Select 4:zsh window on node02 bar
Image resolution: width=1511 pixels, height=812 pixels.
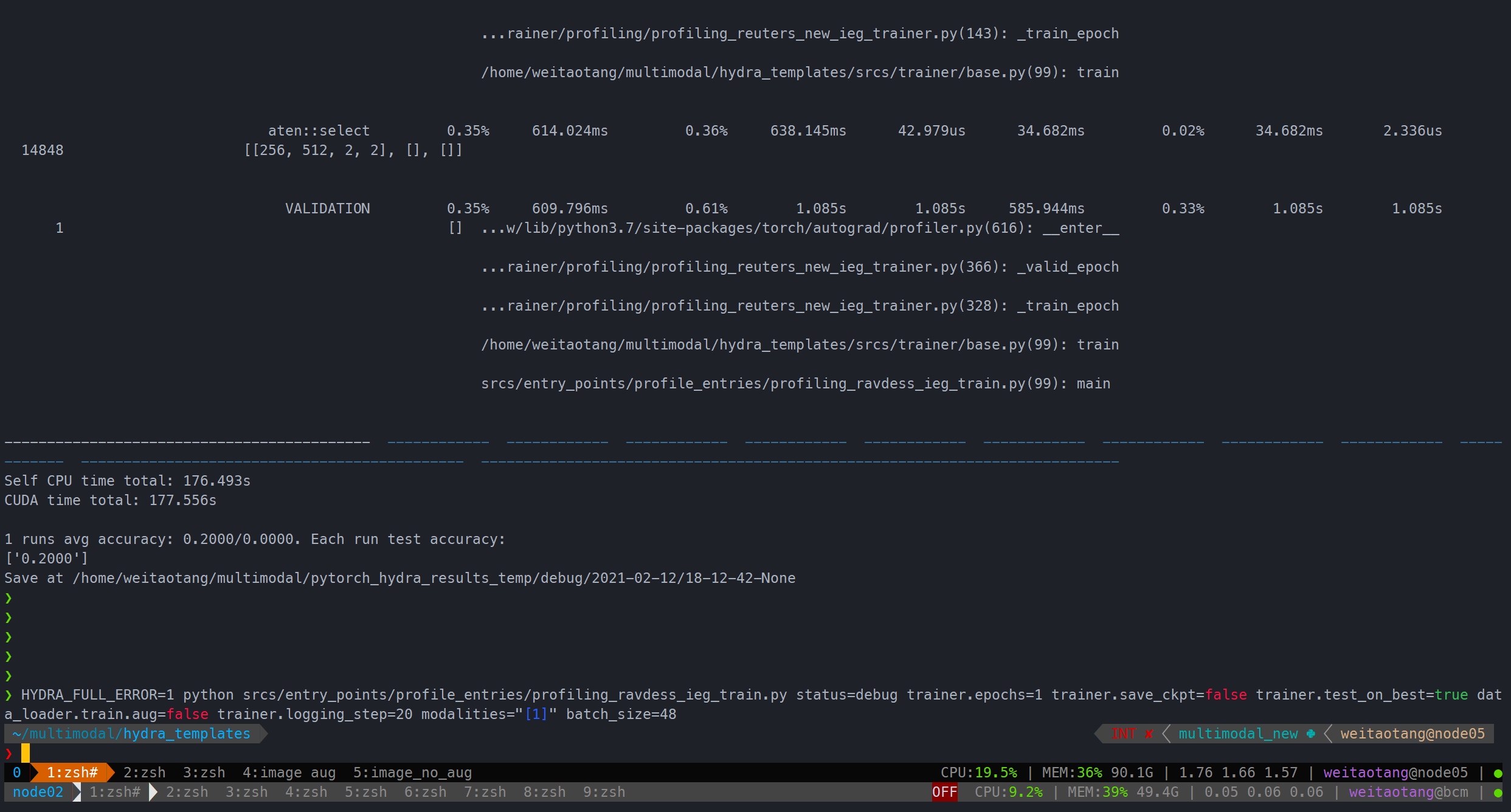click(x=306, y=792)
